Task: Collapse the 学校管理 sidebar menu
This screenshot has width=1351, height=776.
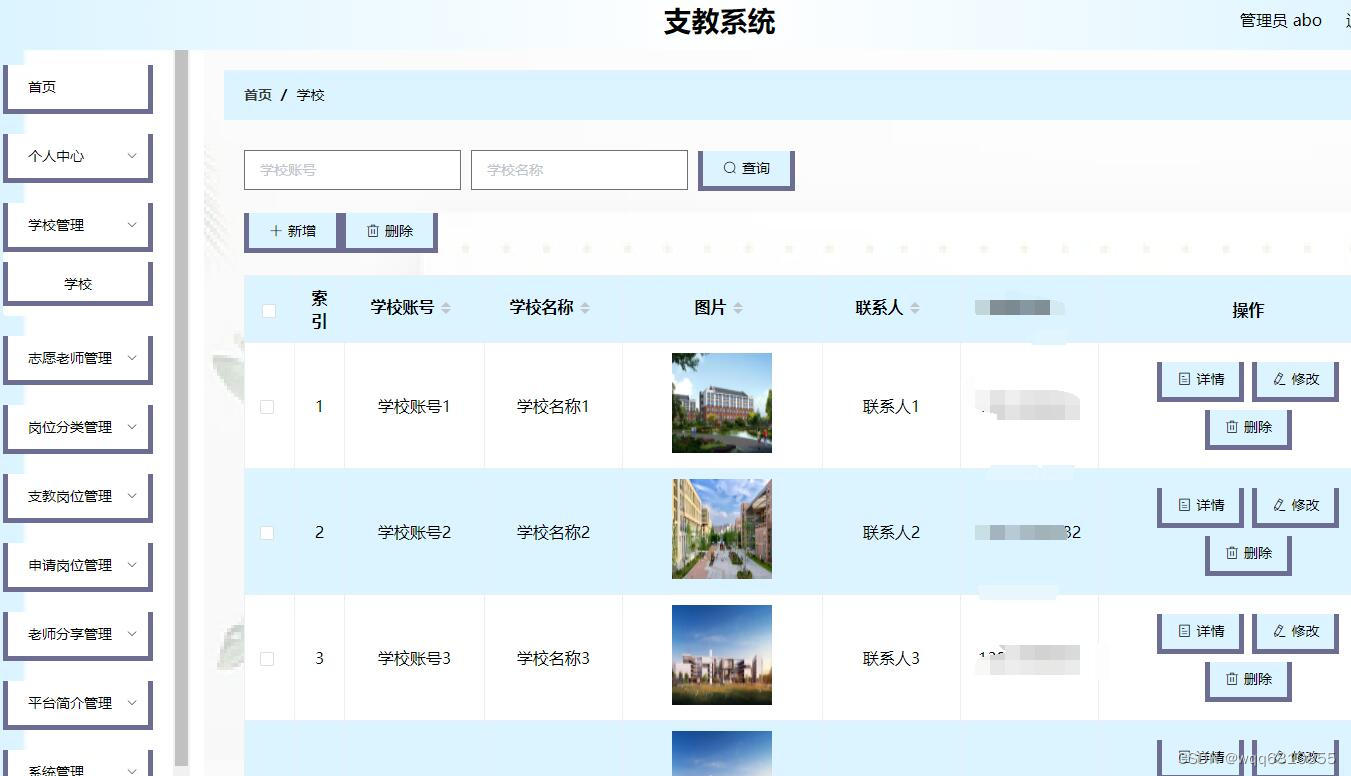Action: [78, 226]
